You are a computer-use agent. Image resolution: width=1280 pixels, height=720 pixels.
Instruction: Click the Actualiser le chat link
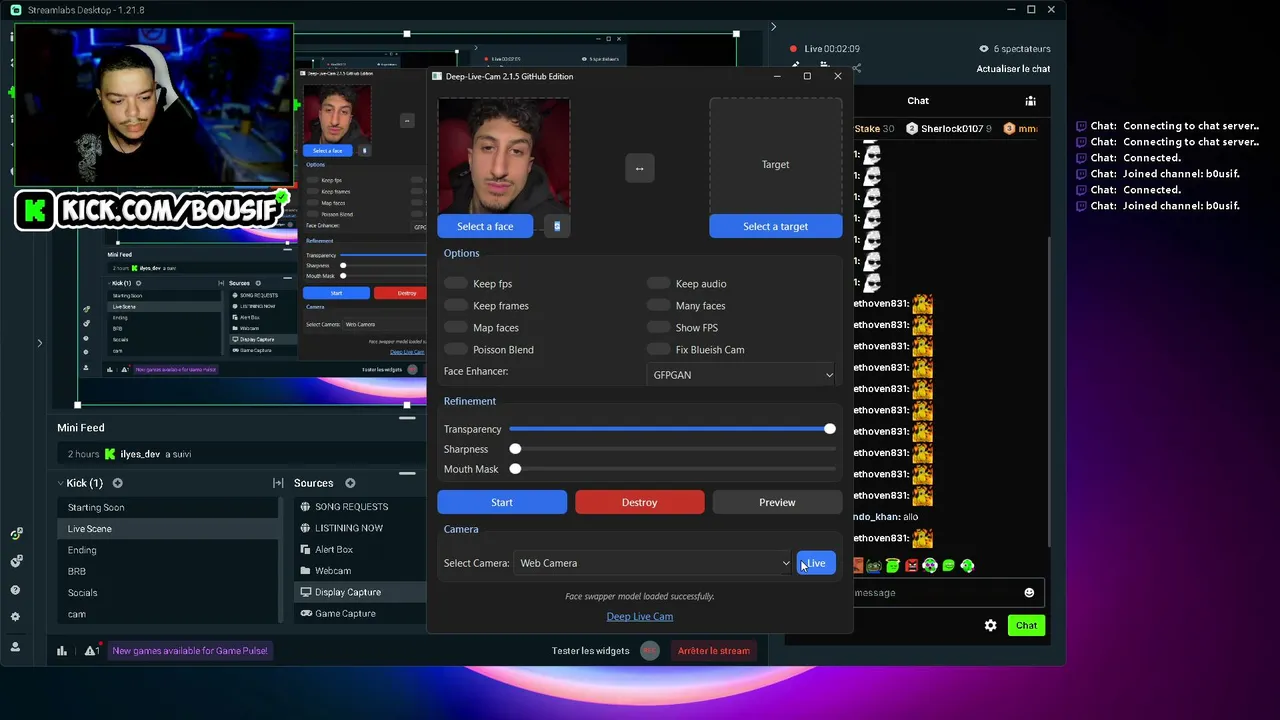coord(1013,69)
